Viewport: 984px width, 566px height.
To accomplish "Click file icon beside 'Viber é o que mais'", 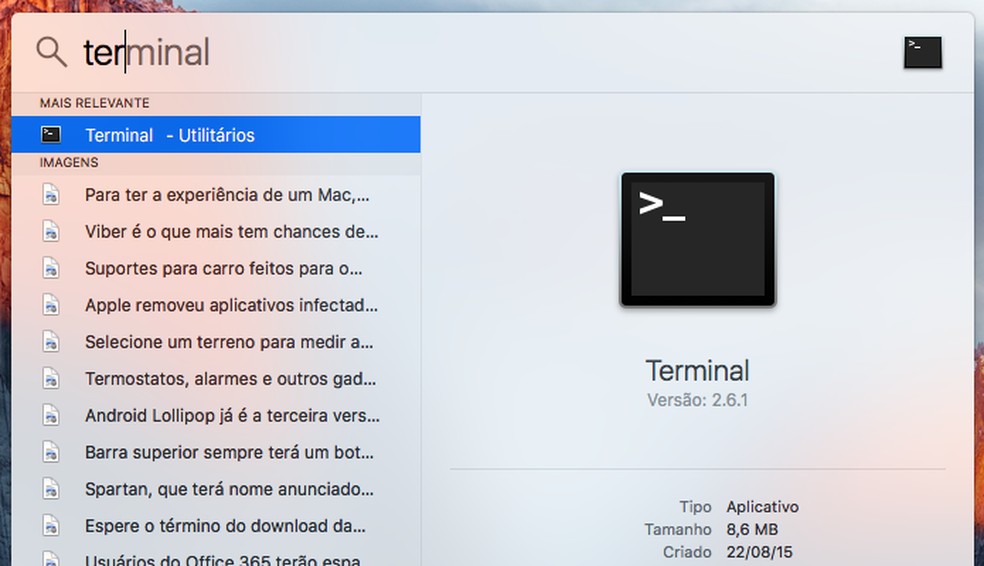I will [x=51, y=232].
